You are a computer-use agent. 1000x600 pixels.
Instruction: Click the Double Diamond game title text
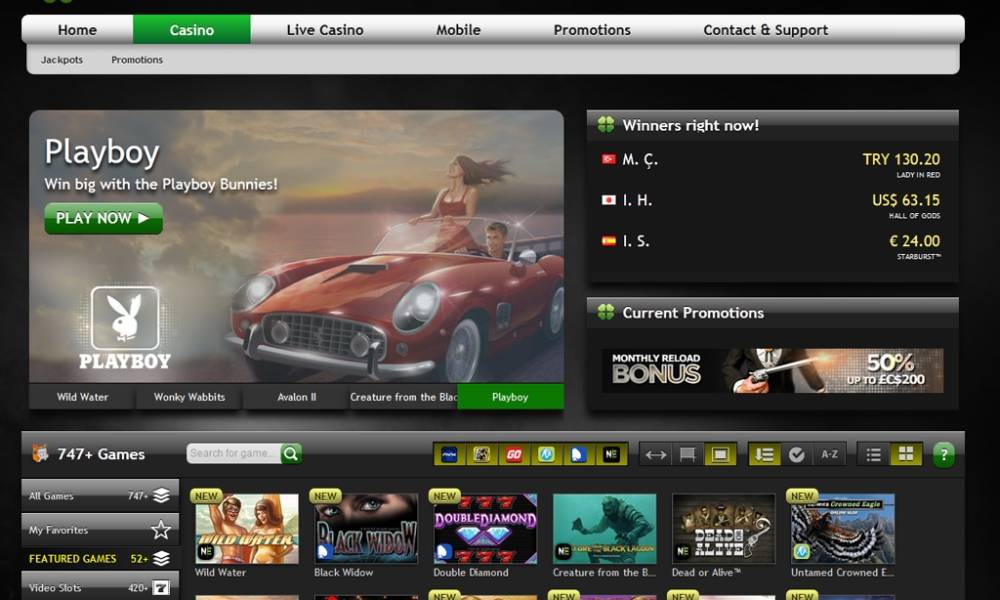pos(471,573)
